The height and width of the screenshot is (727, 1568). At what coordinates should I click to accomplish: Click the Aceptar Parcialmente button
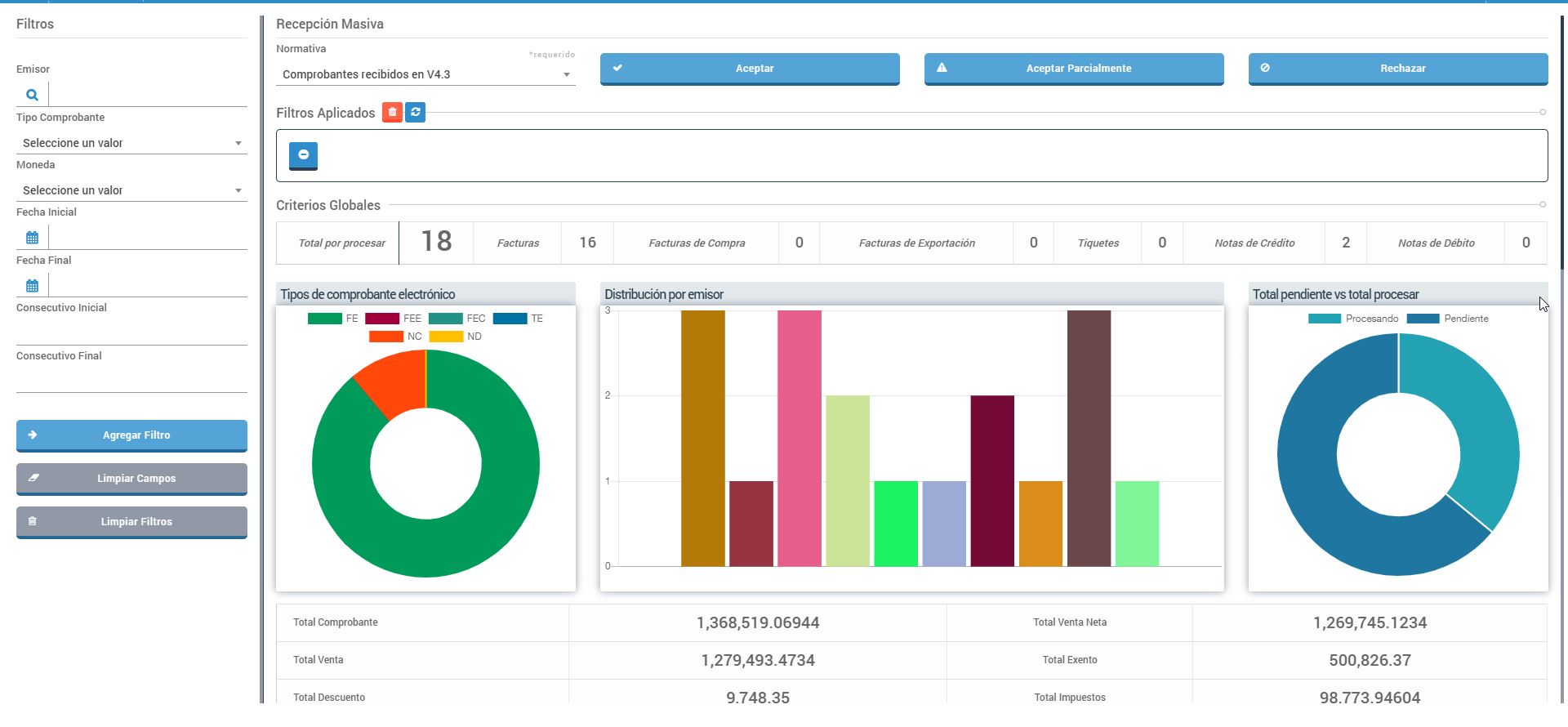(1073, 69)
